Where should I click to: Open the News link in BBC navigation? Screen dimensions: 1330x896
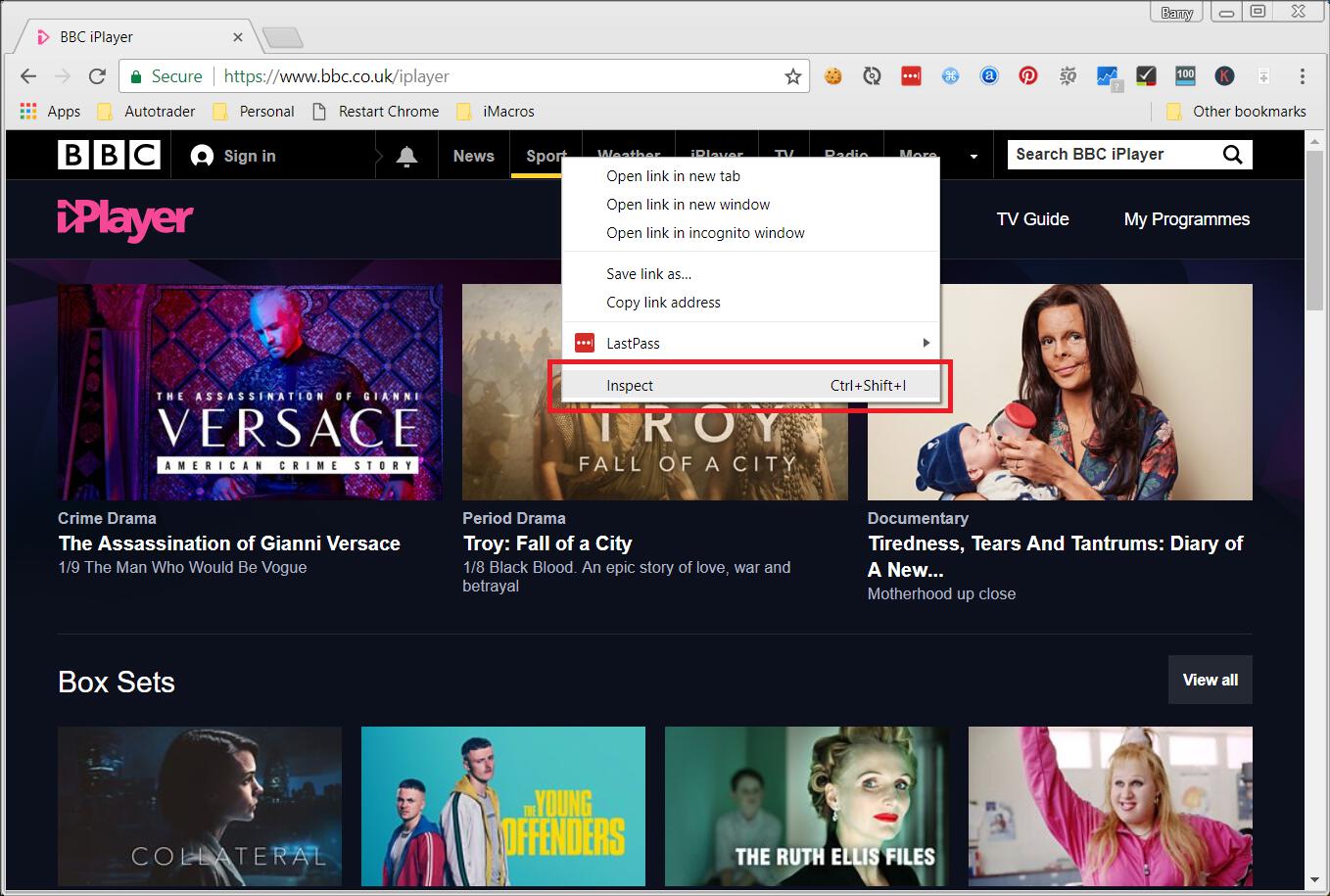click(474, 156)
